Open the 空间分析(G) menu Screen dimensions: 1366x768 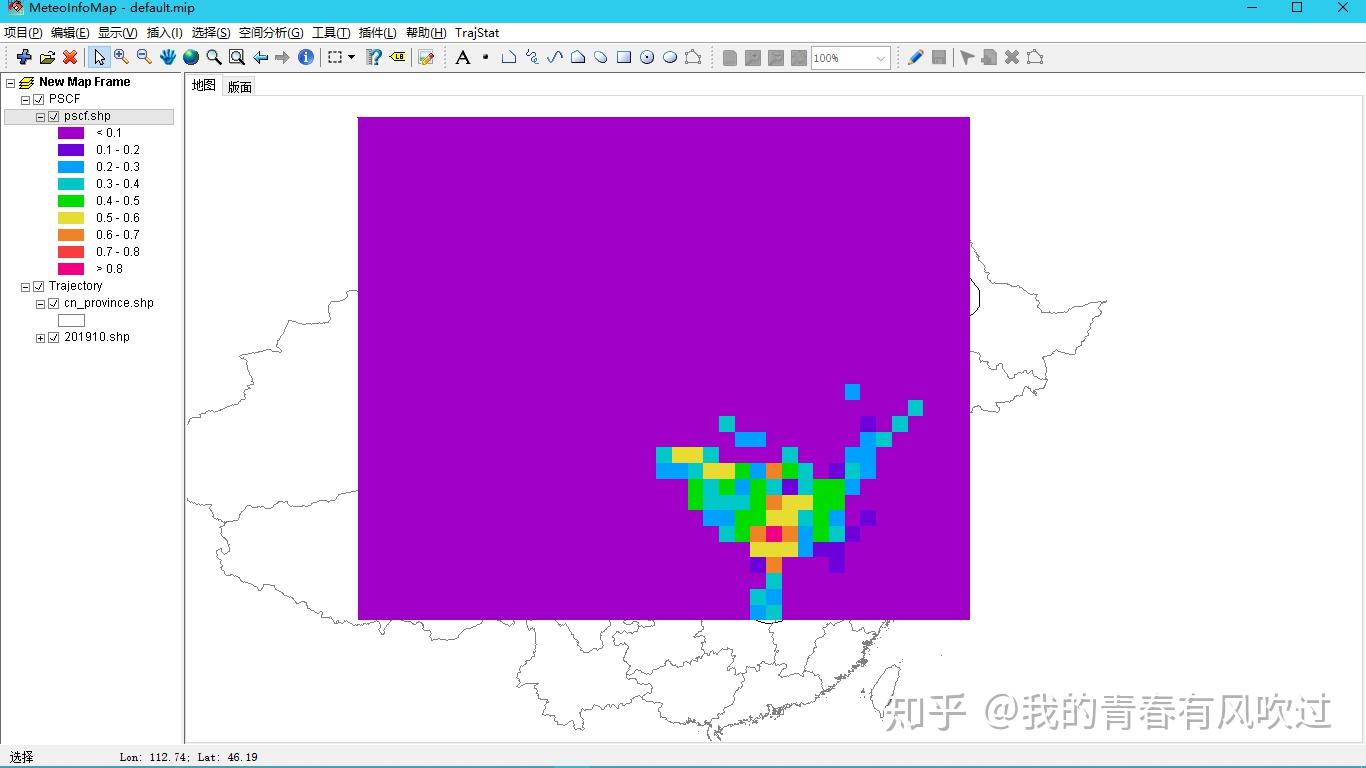click(271, 33)
